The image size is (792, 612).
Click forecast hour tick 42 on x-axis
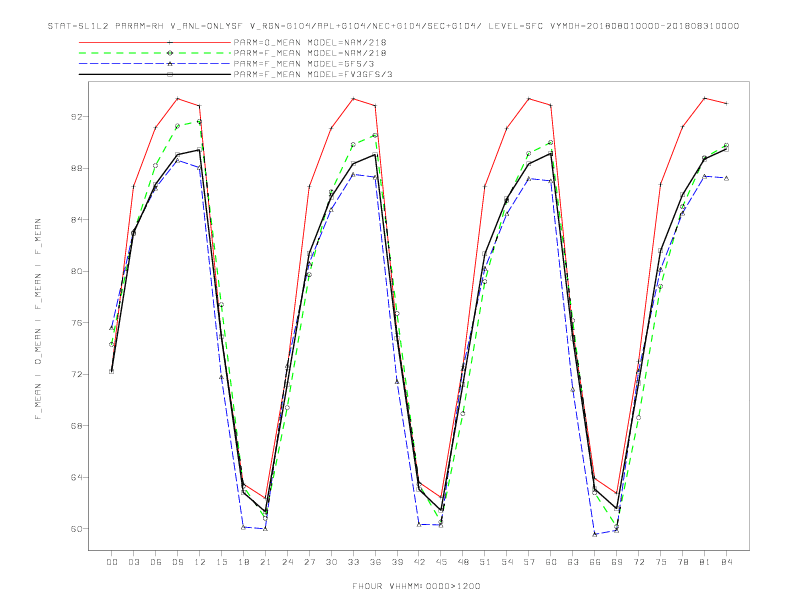tap(419, 562)
